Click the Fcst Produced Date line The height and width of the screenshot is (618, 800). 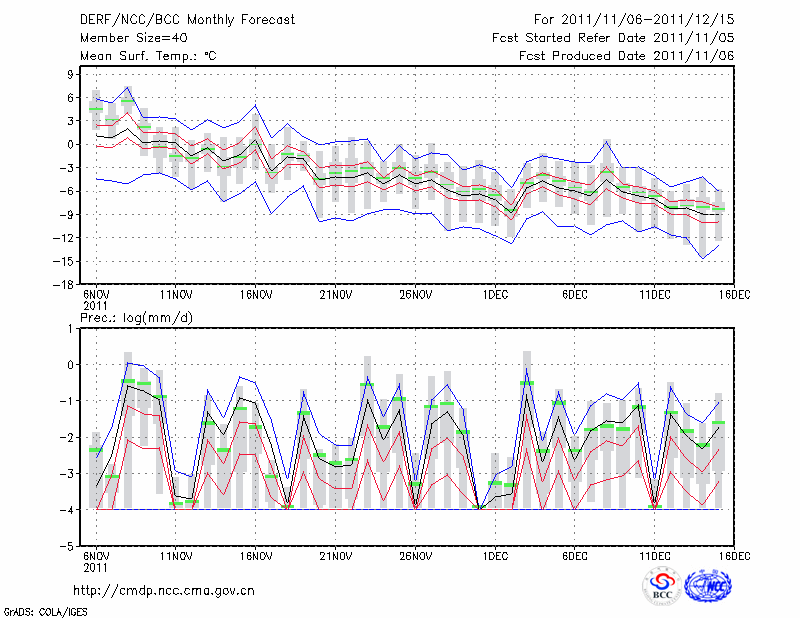[626, 56]
